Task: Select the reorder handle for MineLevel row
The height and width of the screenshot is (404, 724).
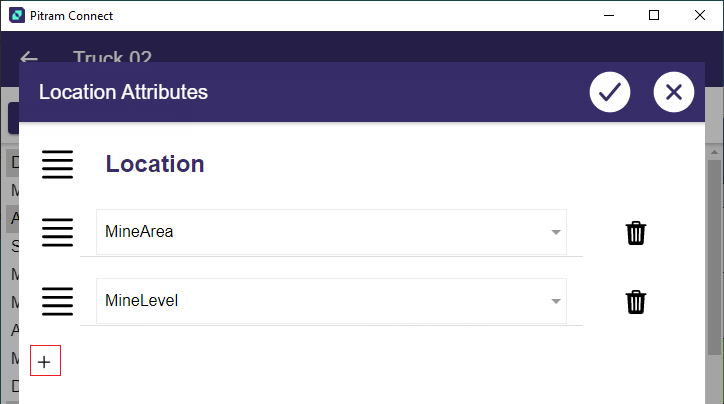Action: click(57, 300)
